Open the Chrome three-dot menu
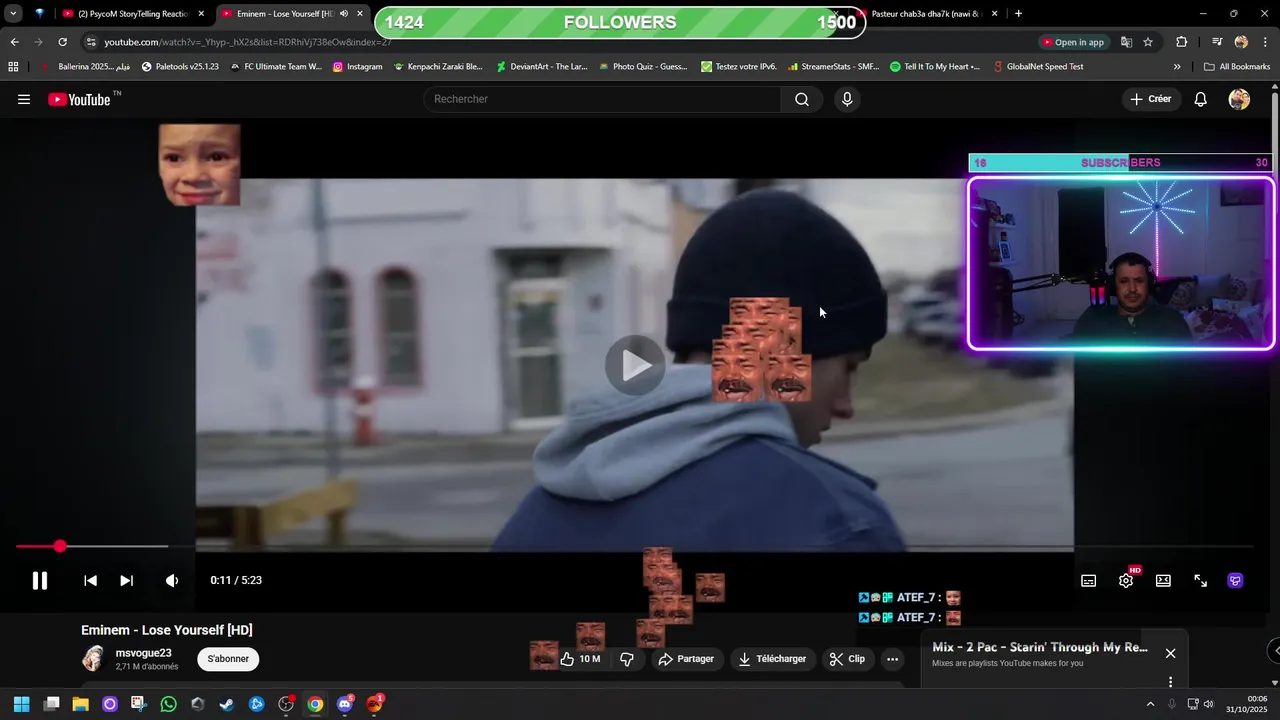Viewport: 1280px width, 720px height. pyautogui.click(x=1265, y=42)
